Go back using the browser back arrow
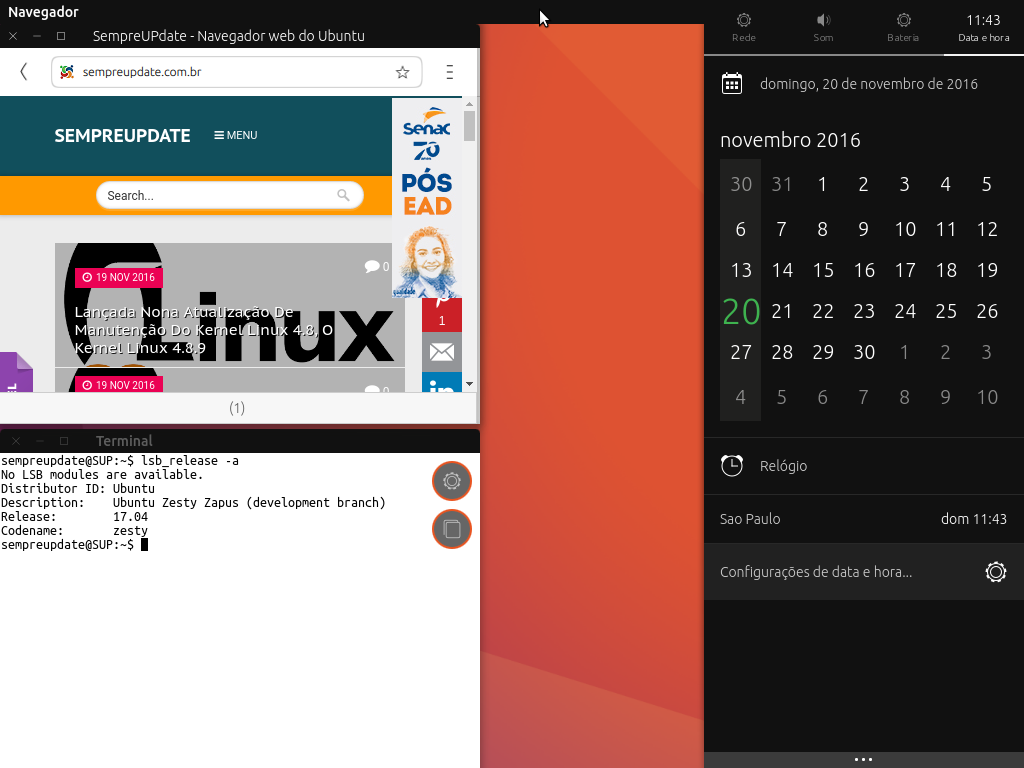 [24, 72]
